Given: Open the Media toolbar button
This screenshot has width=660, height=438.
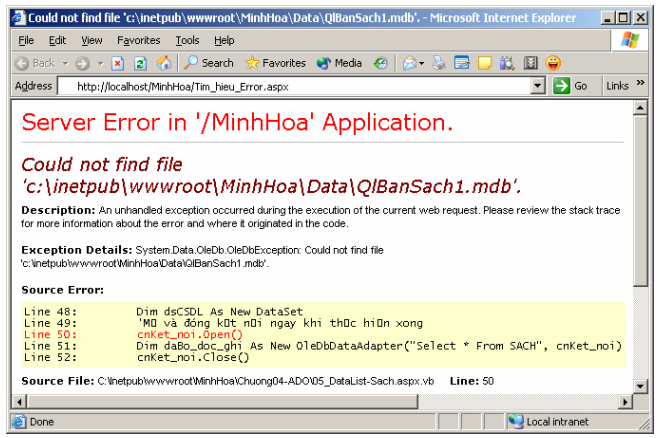Looking at the screenshot, I should tap(339, 62).
